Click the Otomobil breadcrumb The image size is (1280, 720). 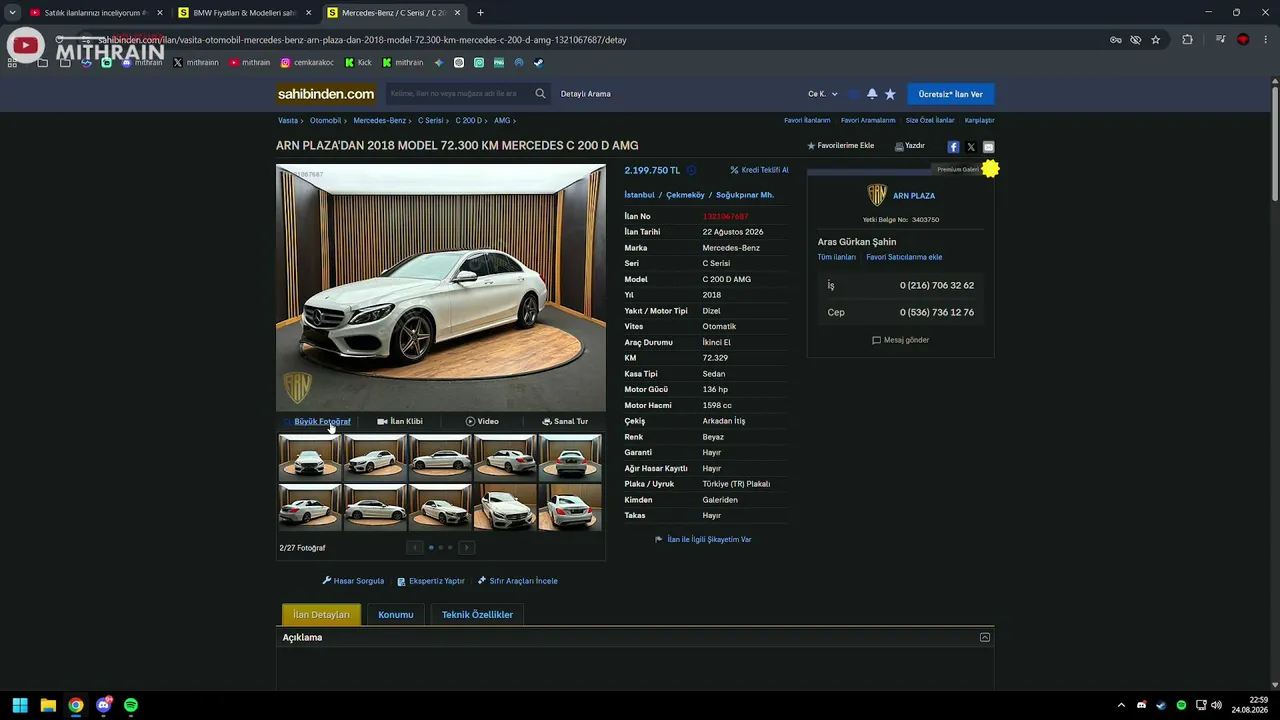click(326, 120)
